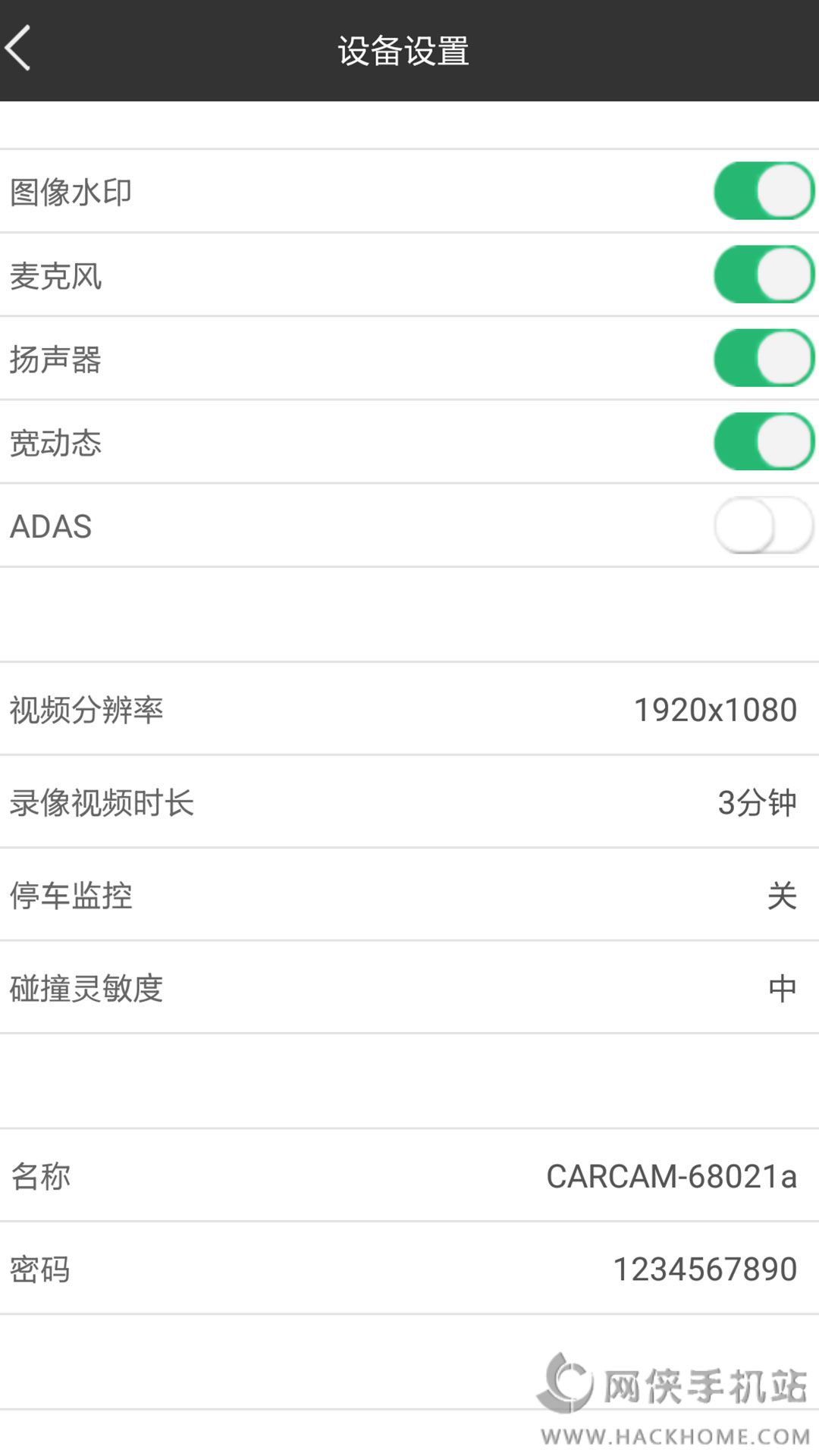
Task: Tap the CARCAM-68021a device name
Action: pos(671,1176)
